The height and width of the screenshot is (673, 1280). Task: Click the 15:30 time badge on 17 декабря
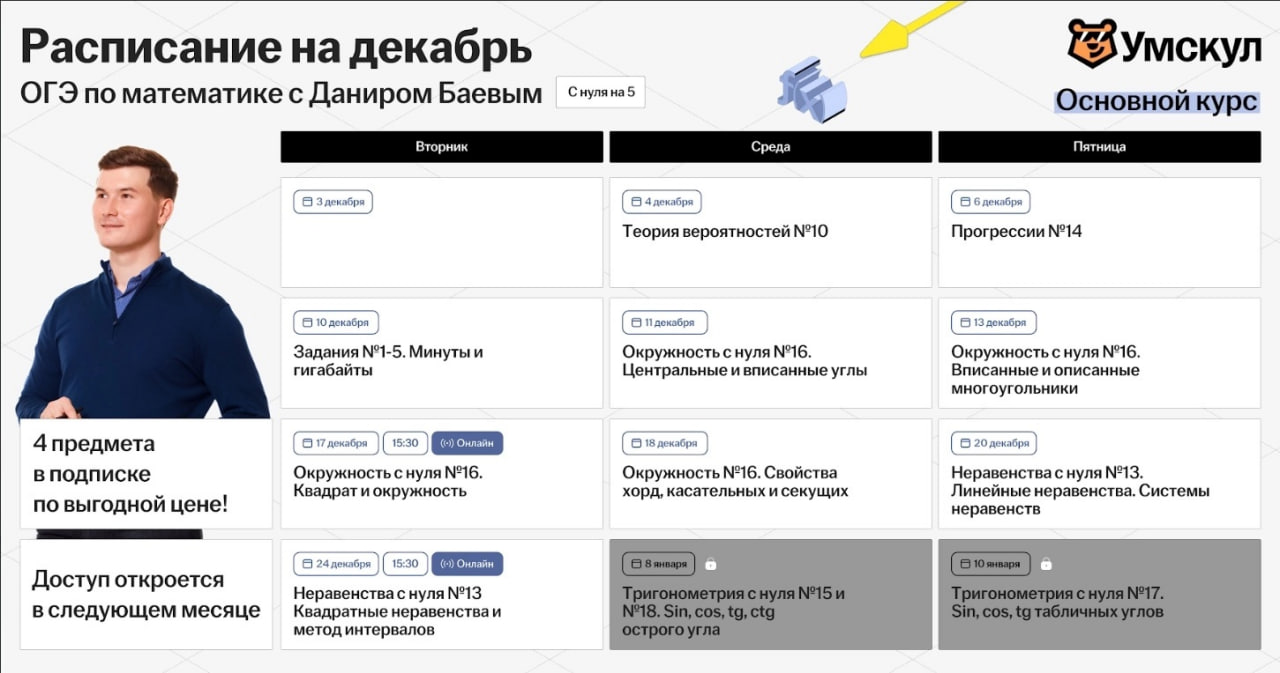pos(405,443)
